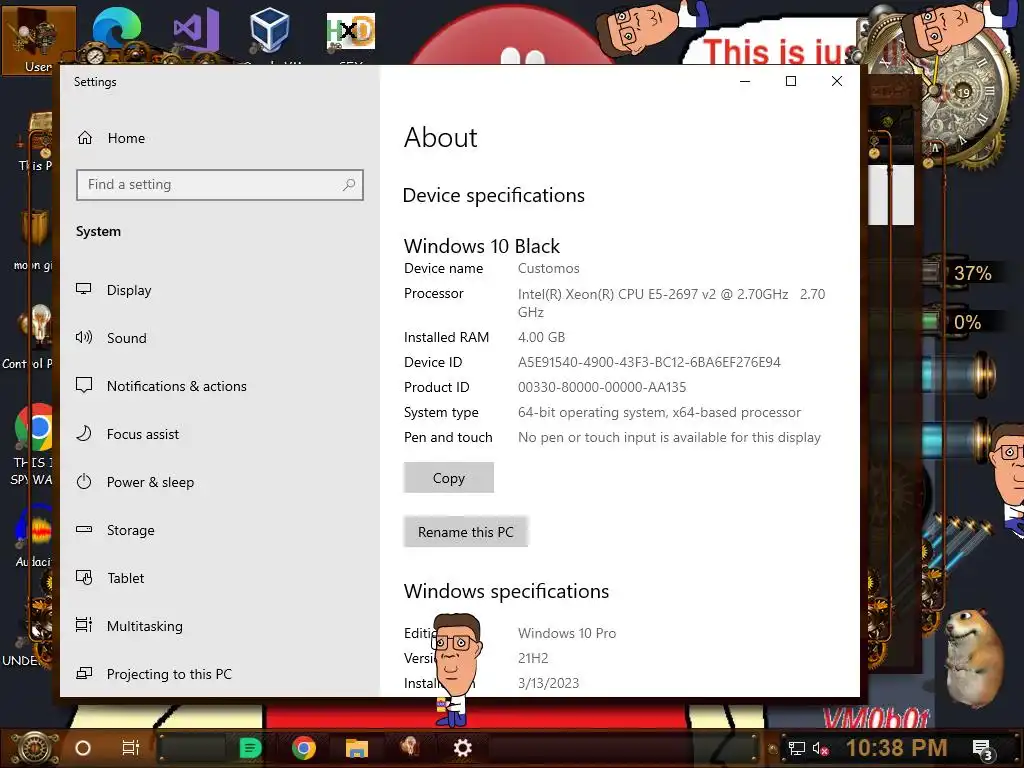Open Focus assist settings

[142, 434]
